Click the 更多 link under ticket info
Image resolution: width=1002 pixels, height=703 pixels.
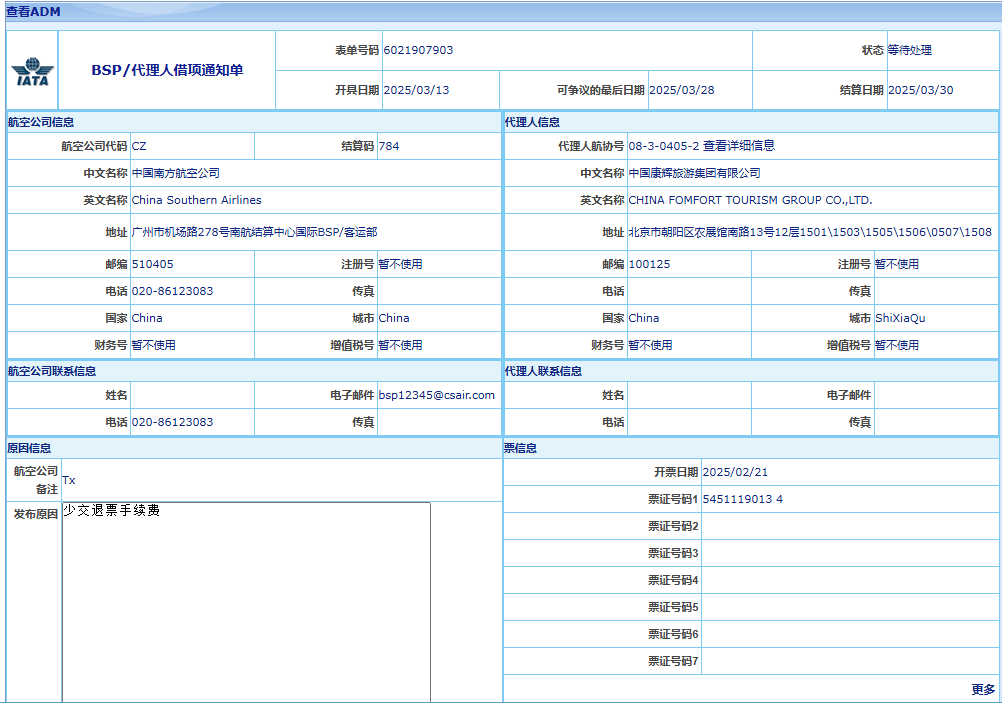point(983,690)
